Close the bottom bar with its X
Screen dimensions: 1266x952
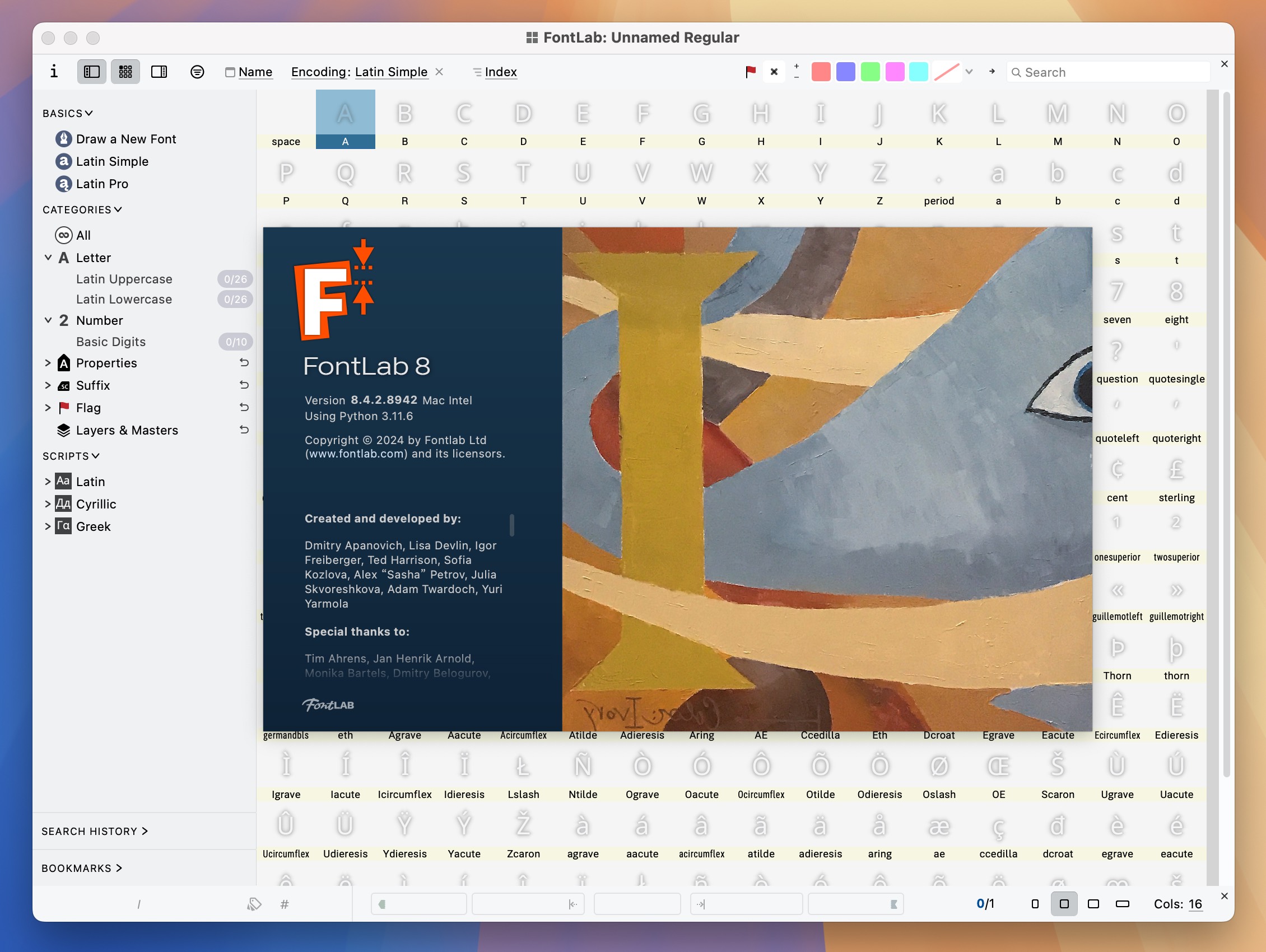1224,896
